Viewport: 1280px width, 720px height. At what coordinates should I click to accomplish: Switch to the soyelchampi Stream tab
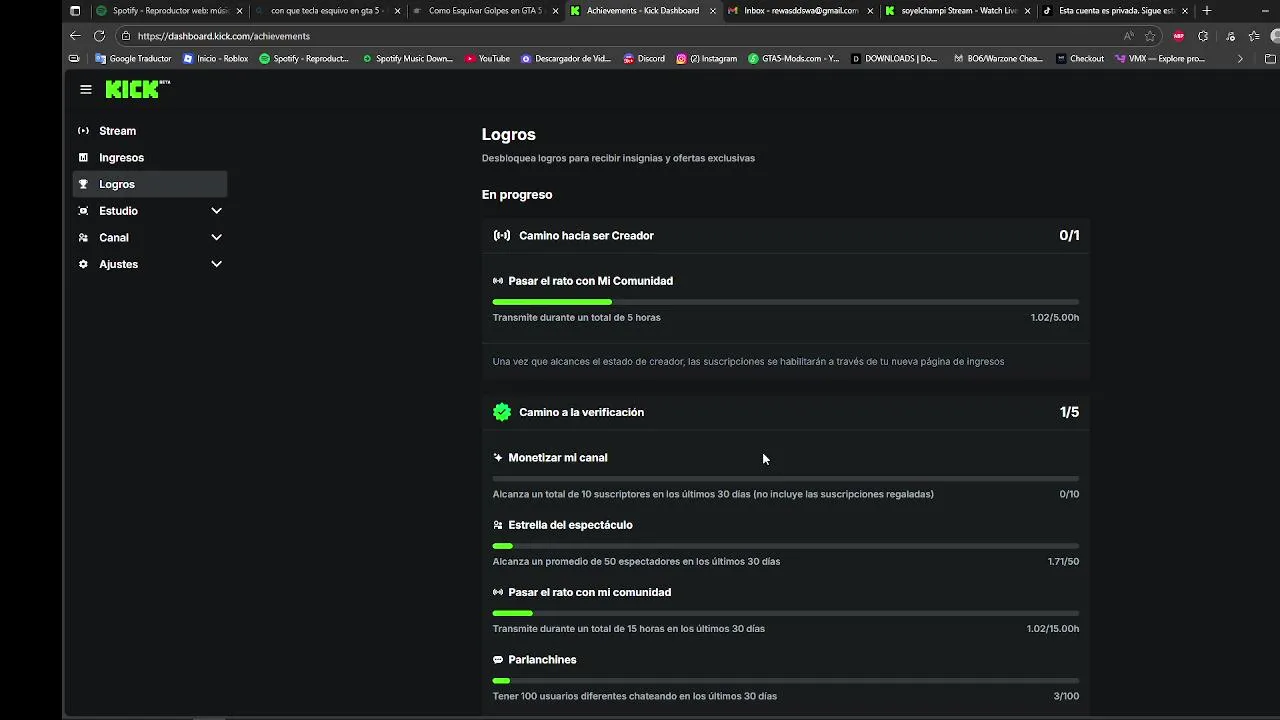[x=959, y=11]
